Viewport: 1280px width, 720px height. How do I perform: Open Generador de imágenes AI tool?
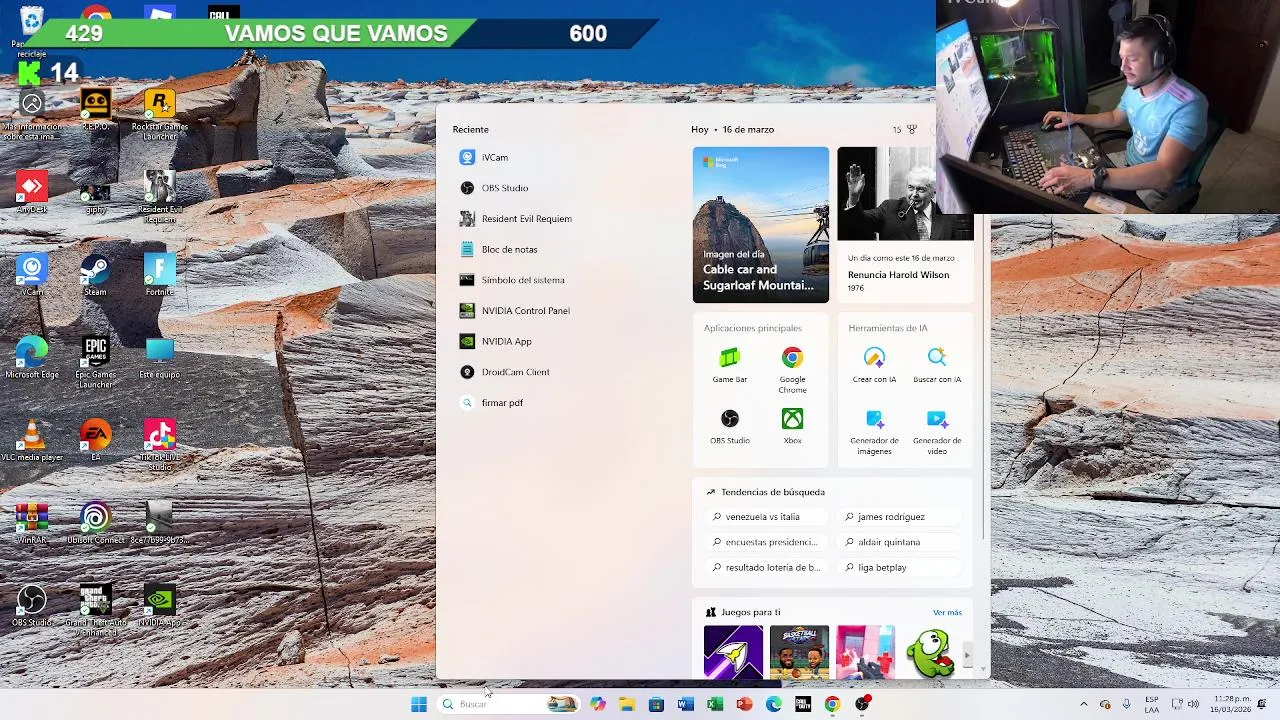pos(874,432)
